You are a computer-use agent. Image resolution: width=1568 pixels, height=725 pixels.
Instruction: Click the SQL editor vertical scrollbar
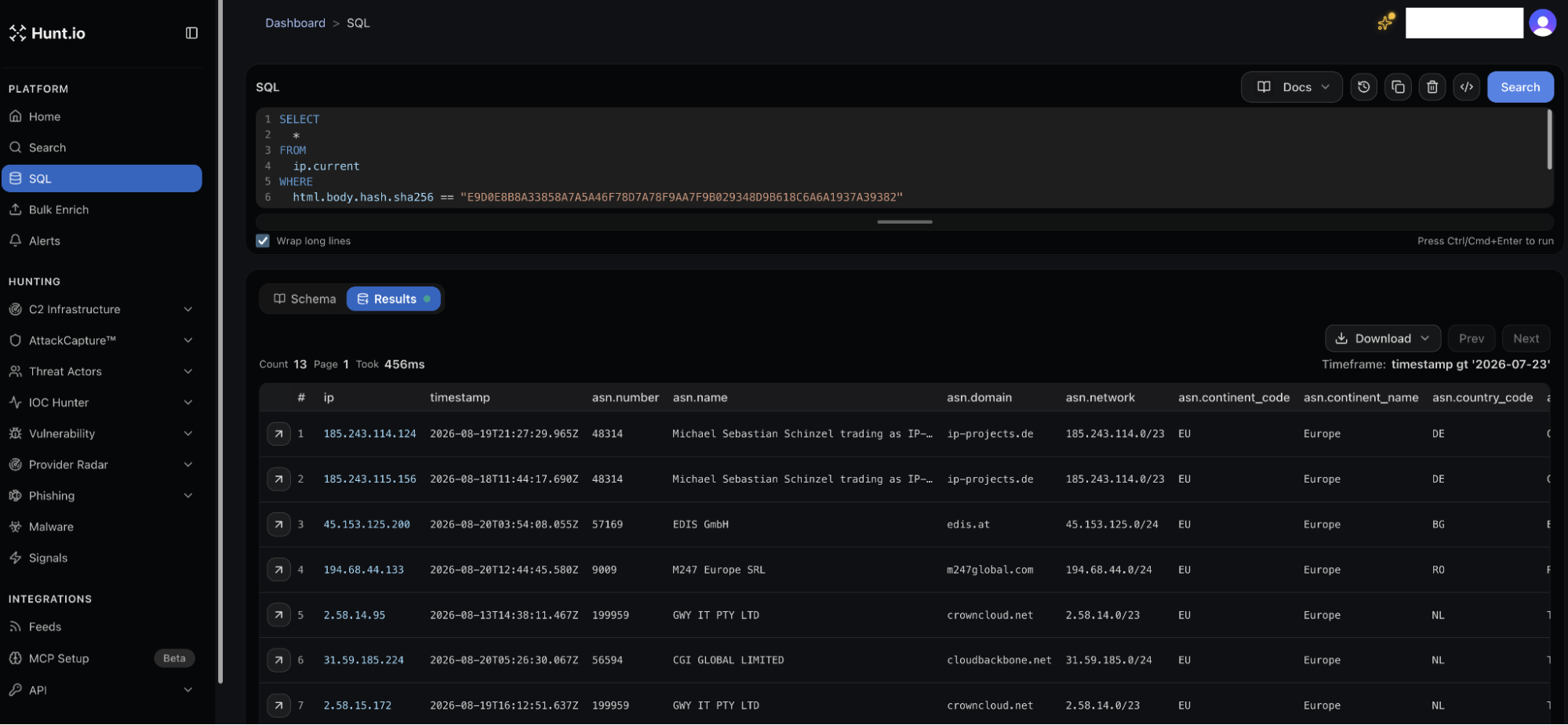pos(1549,140)
